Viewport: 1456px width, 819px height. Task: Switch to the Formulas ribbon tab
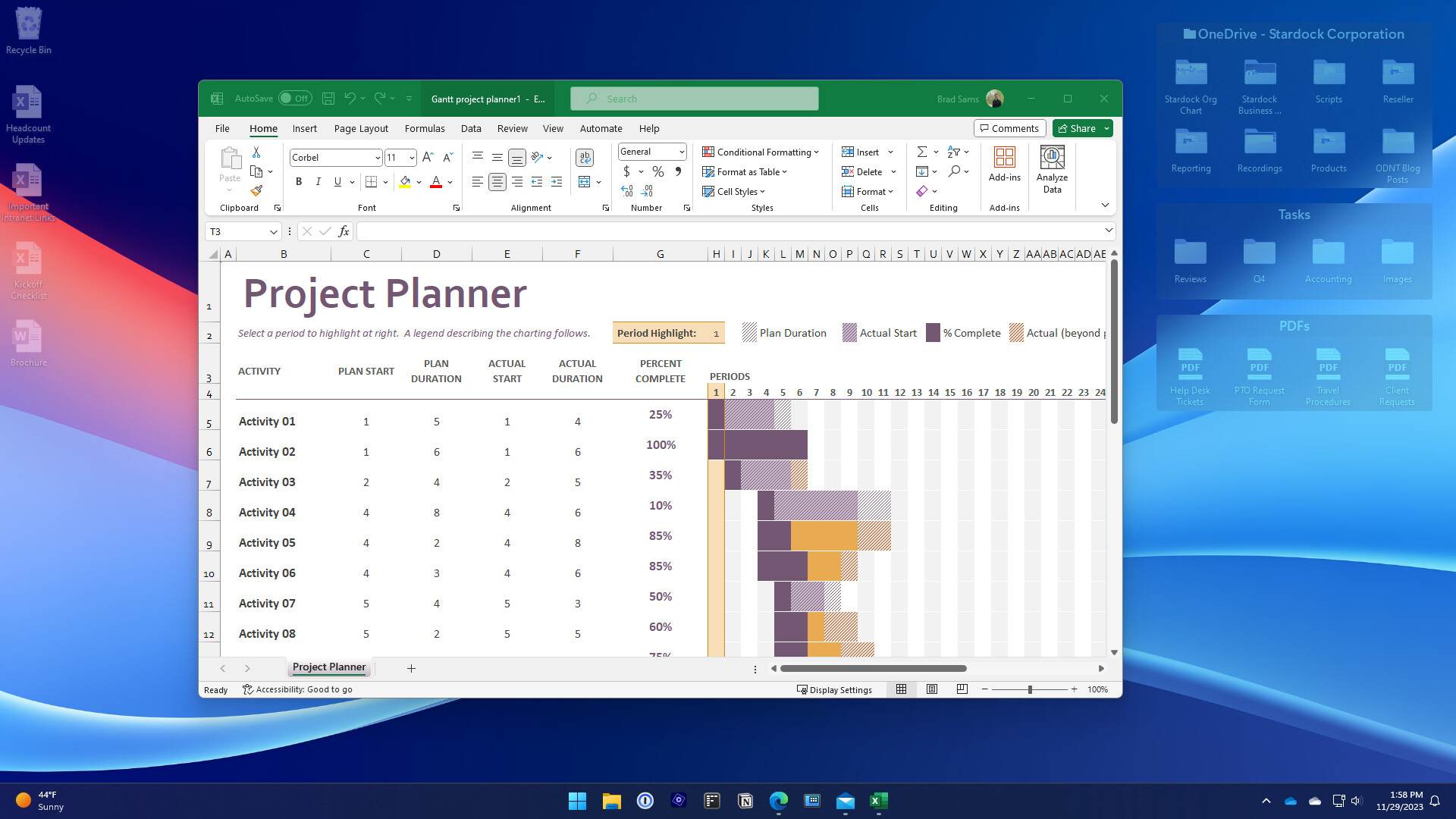(x=425, y=128)
